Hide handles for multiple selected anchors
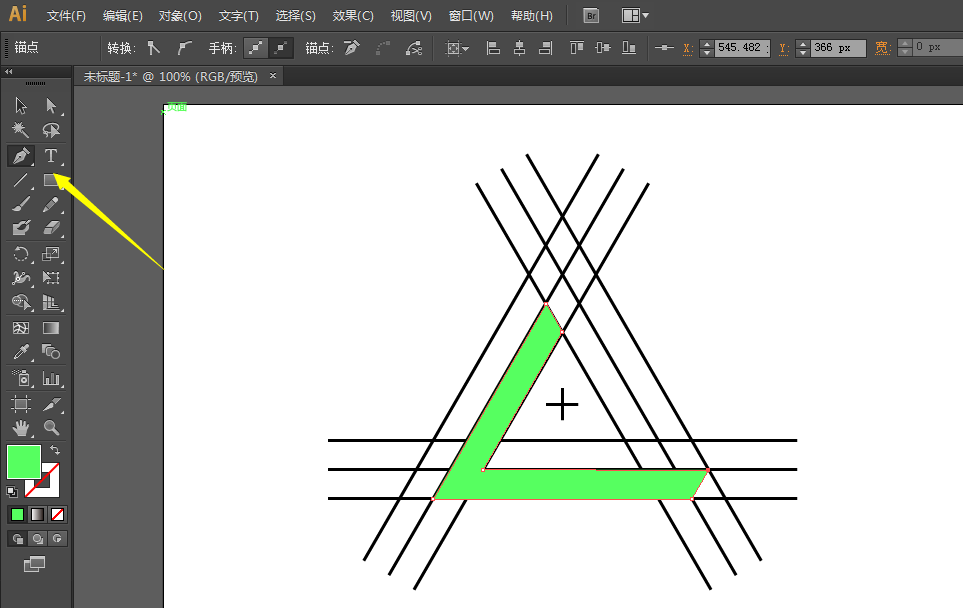 (281, 48)
